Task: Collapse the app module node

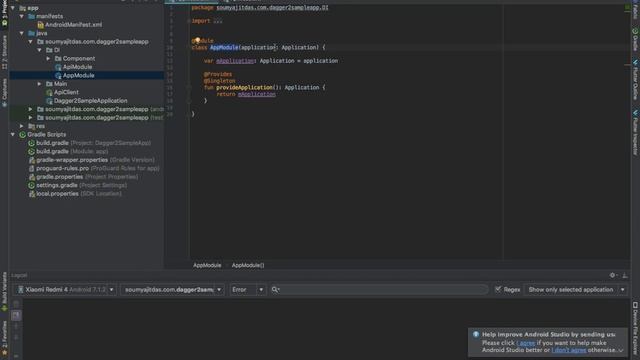Action: [x=13, y=8]
